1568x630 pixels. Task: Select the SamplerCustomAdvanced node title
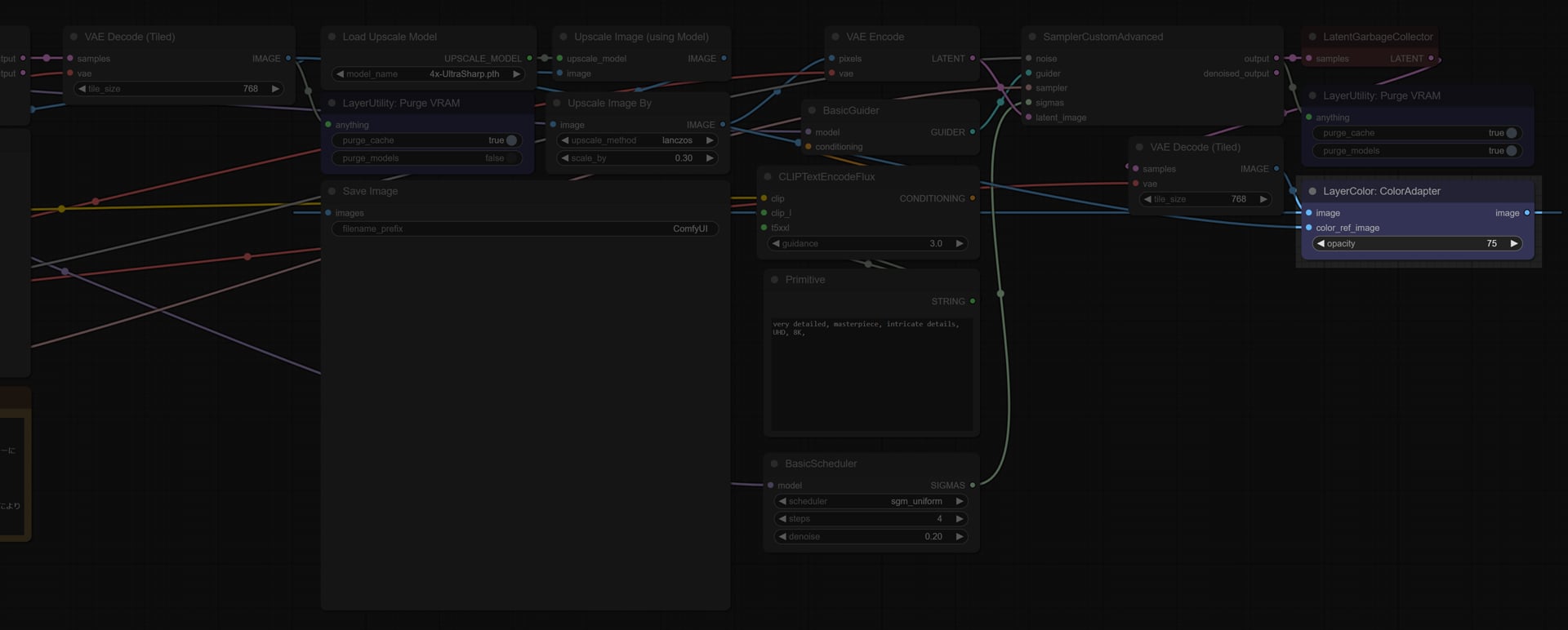(x=1102, y=37)
